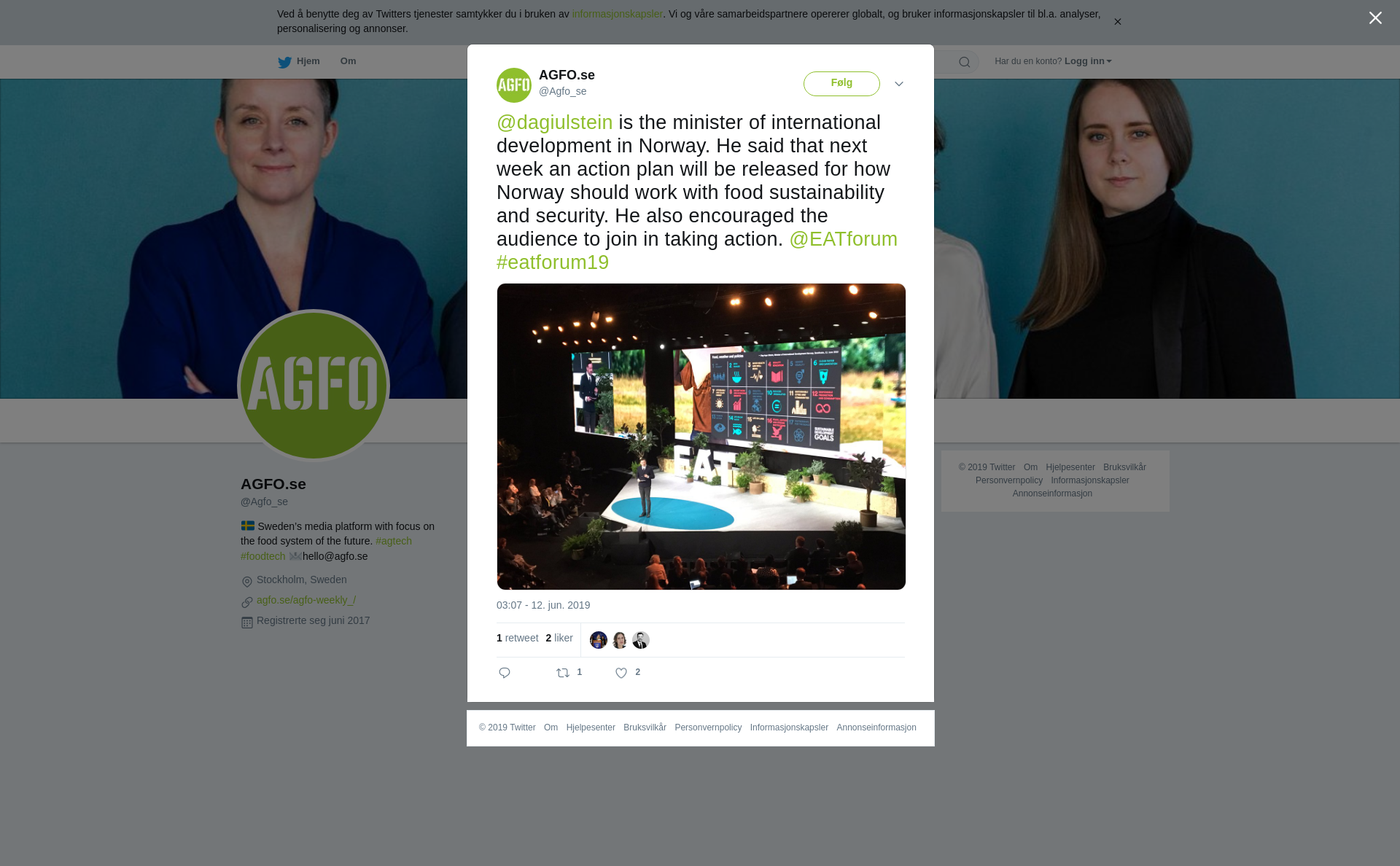Open the Logg inn dropdown
The height and width of the screenshot is (866, 1400).
1088,61
